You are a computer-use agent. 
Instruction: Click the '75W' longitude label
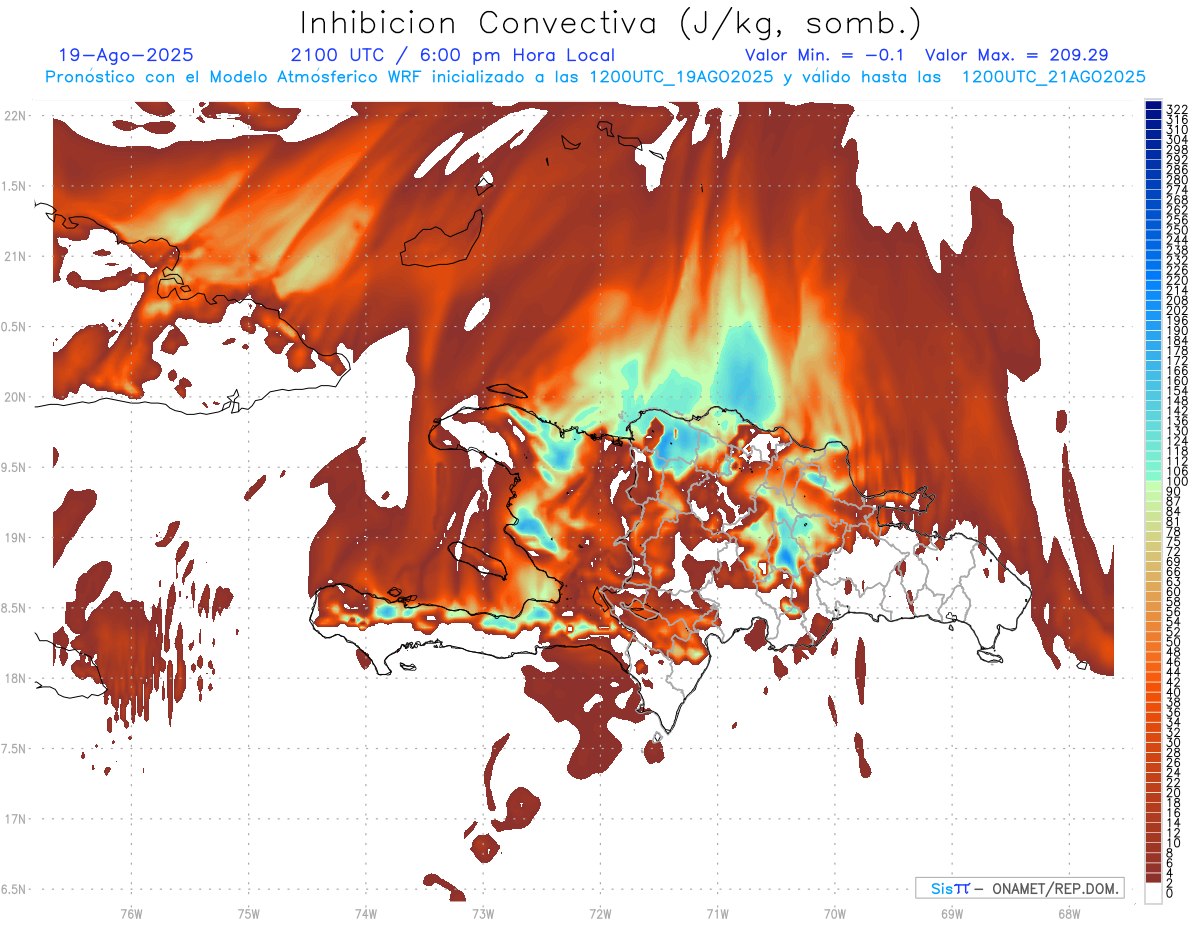[x=249, y=913]
